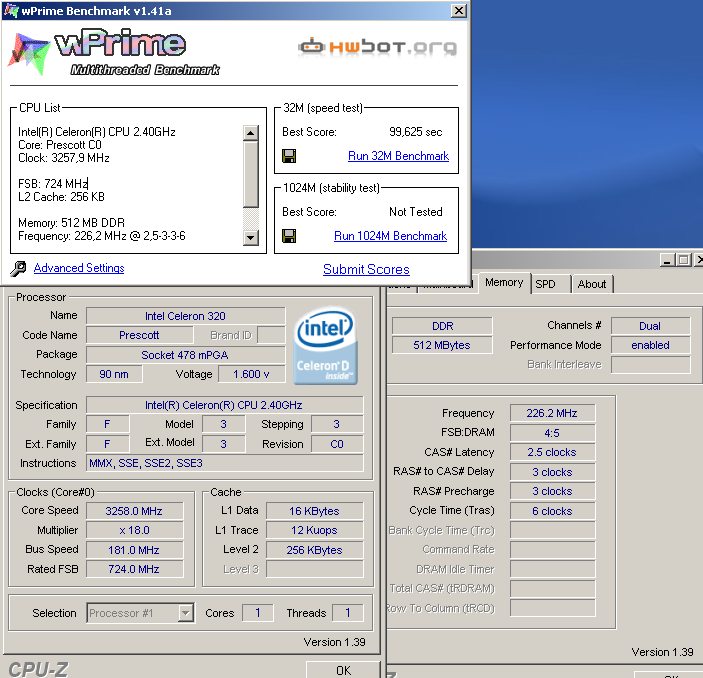Click the Cores value field
The height and width of the screenshot is (678, 703).
tap(258, 613)
